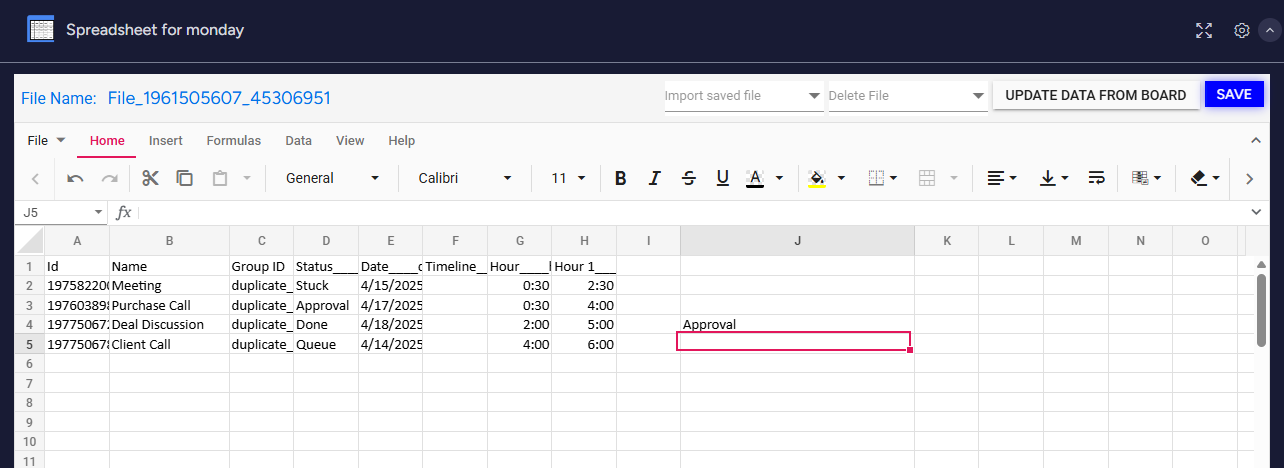The width and height of the screenshot is (1284, 468).
Task: Click the redo arrow icon
Action: (110, 178)
